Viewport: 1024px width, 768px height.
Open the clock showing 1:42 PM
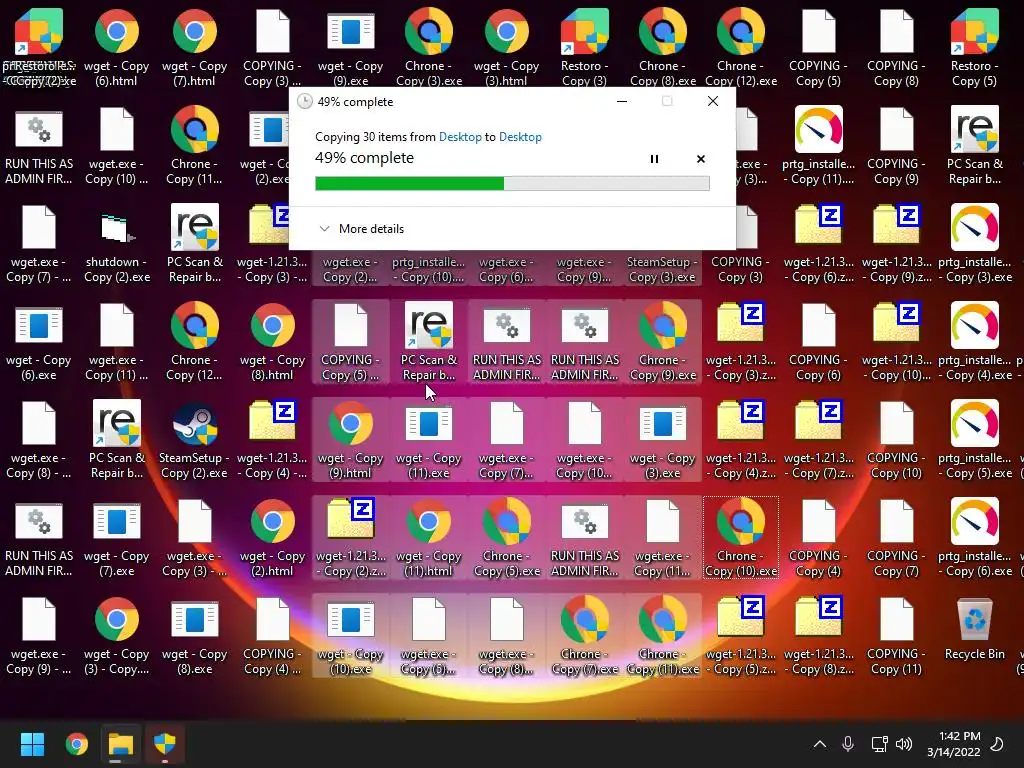[953, 744]
